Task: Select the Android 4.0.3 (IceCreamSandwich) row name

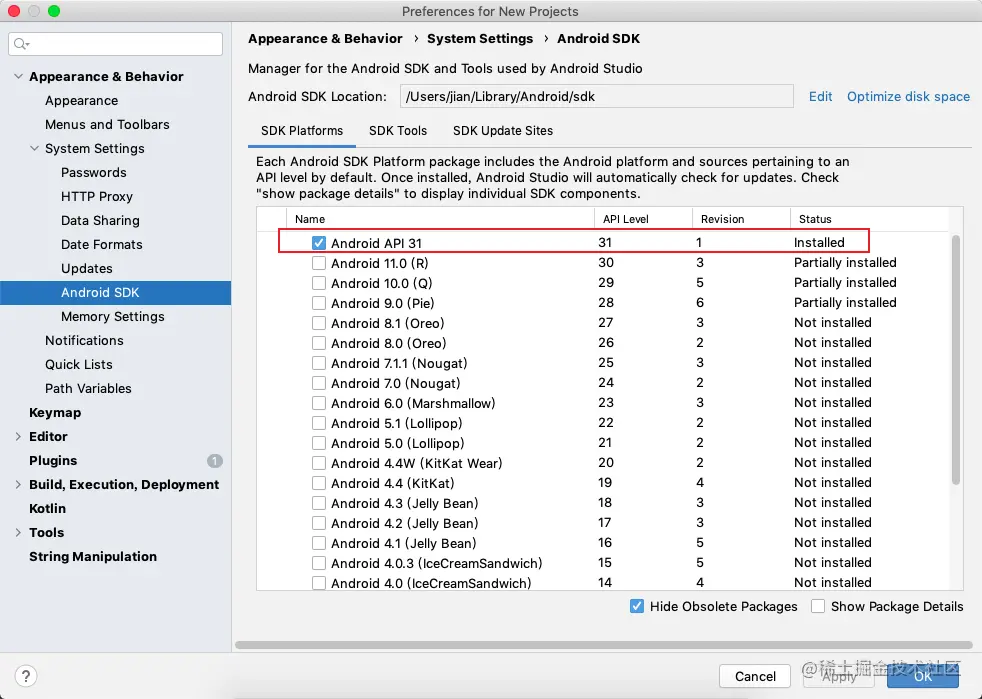Action: coord(437,563)
